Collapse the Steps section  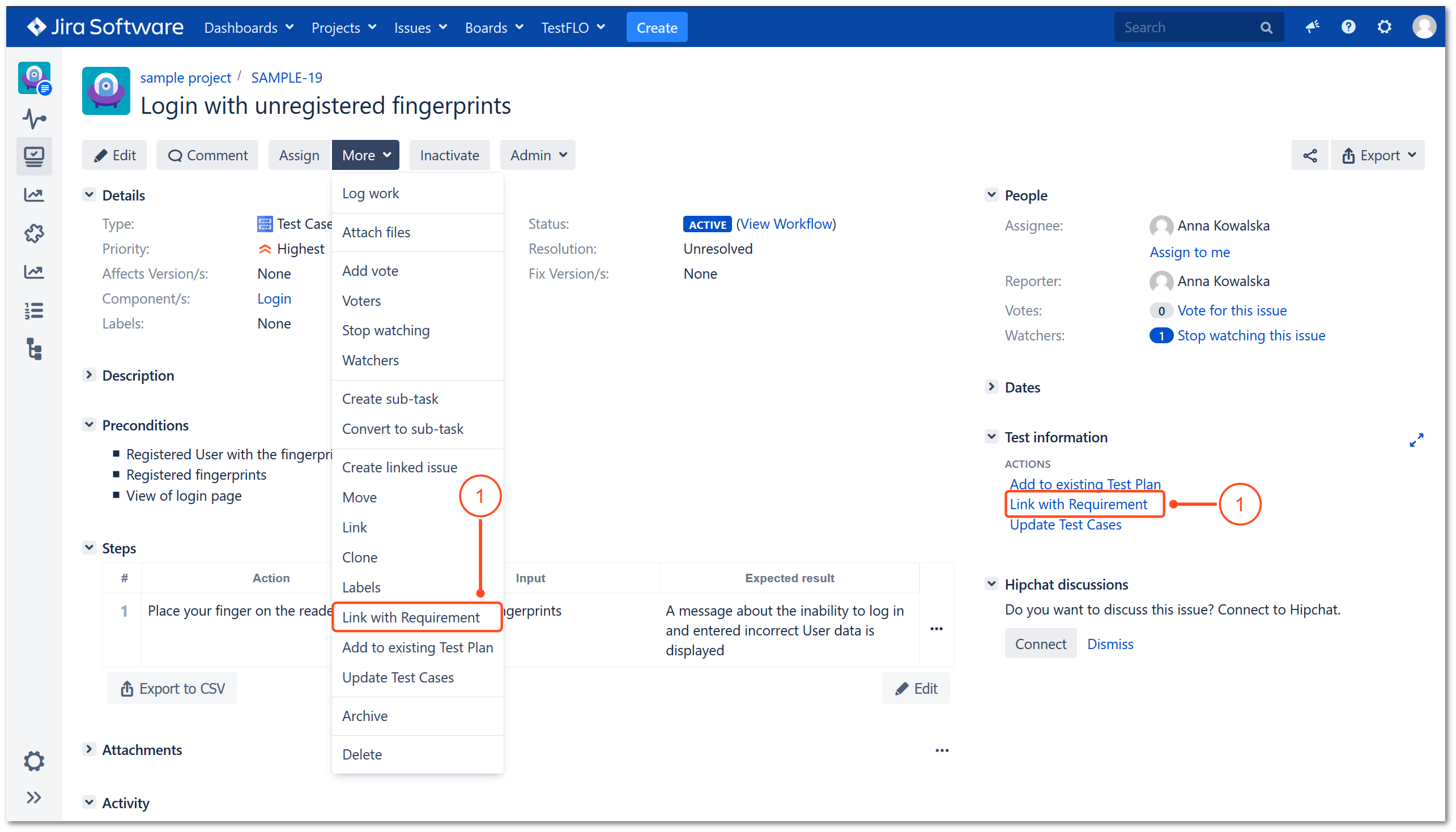click(89, 548)
